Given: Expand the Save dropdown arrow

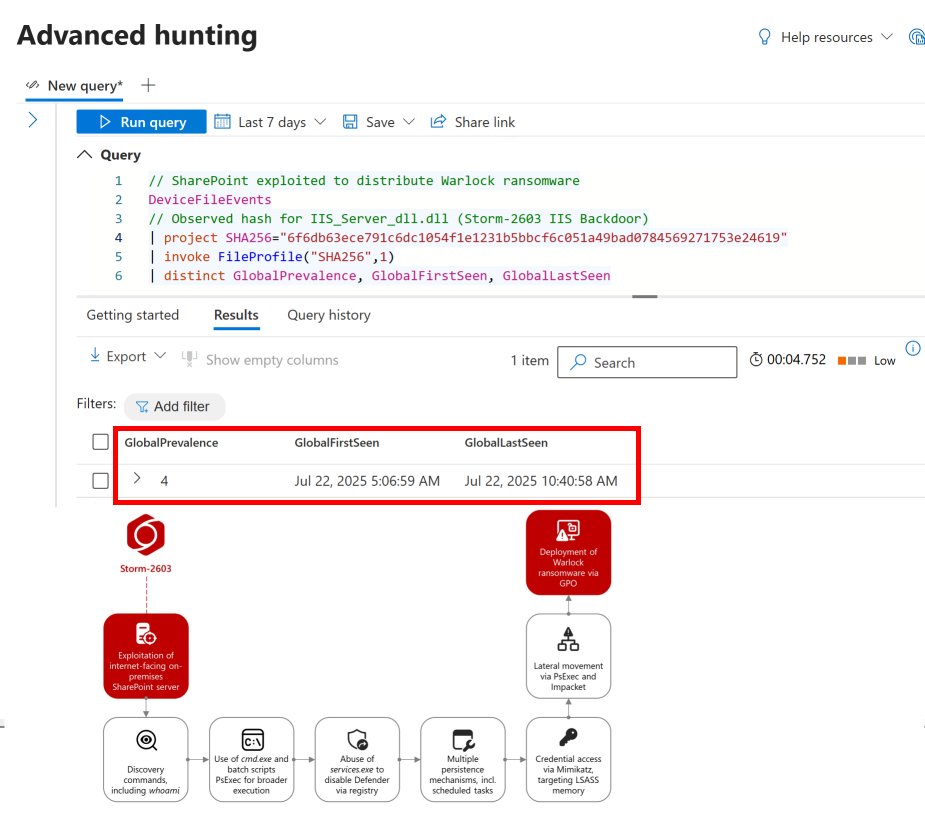Looking at the screenshot, I should point(409,122).
